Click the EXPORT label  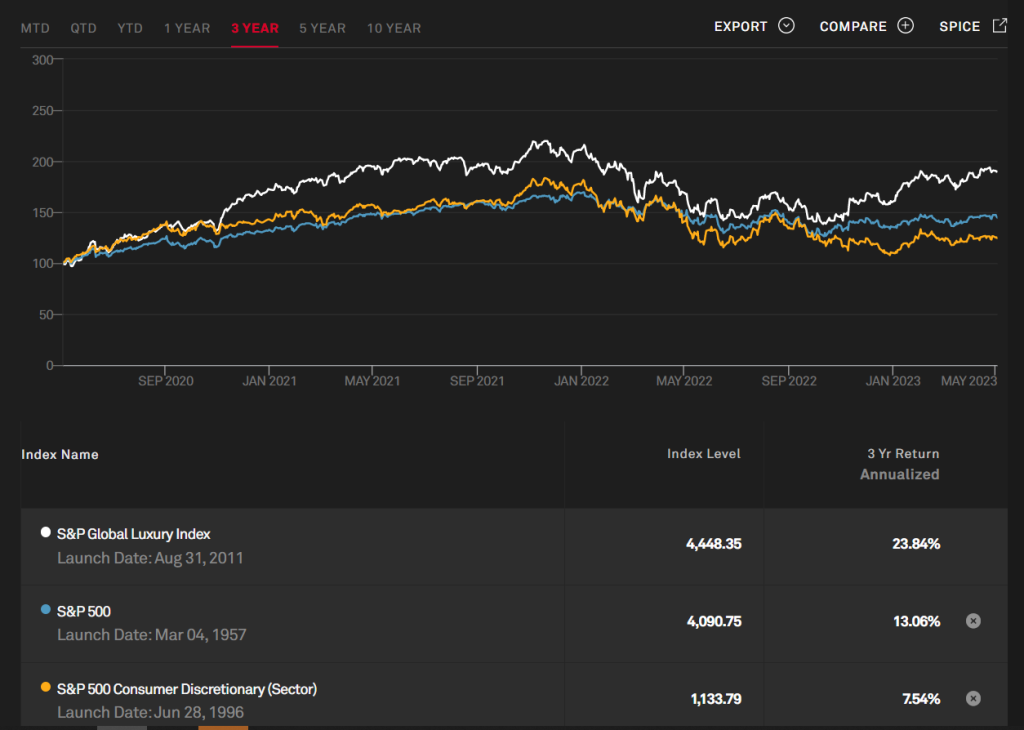(741, 27)
